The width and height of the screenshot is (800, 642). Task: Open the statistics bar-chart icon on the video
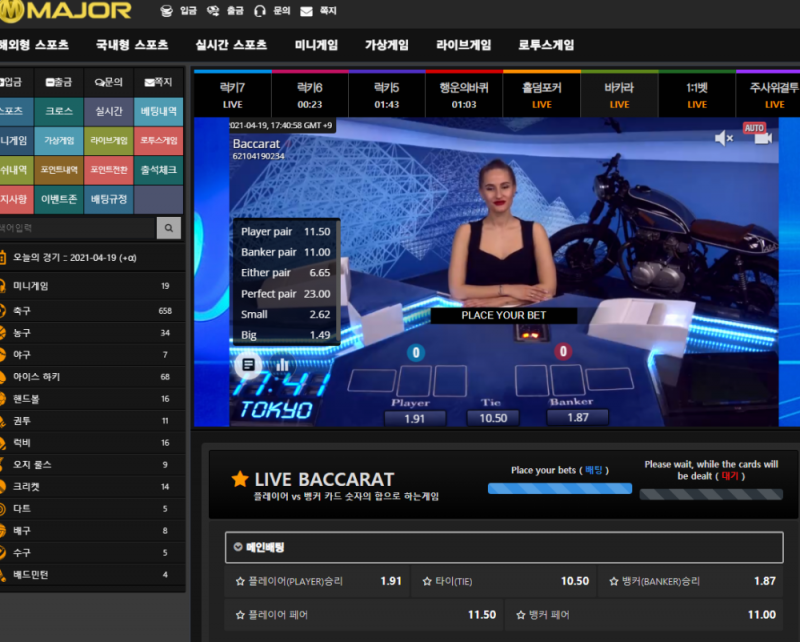[x=283, y=365]
